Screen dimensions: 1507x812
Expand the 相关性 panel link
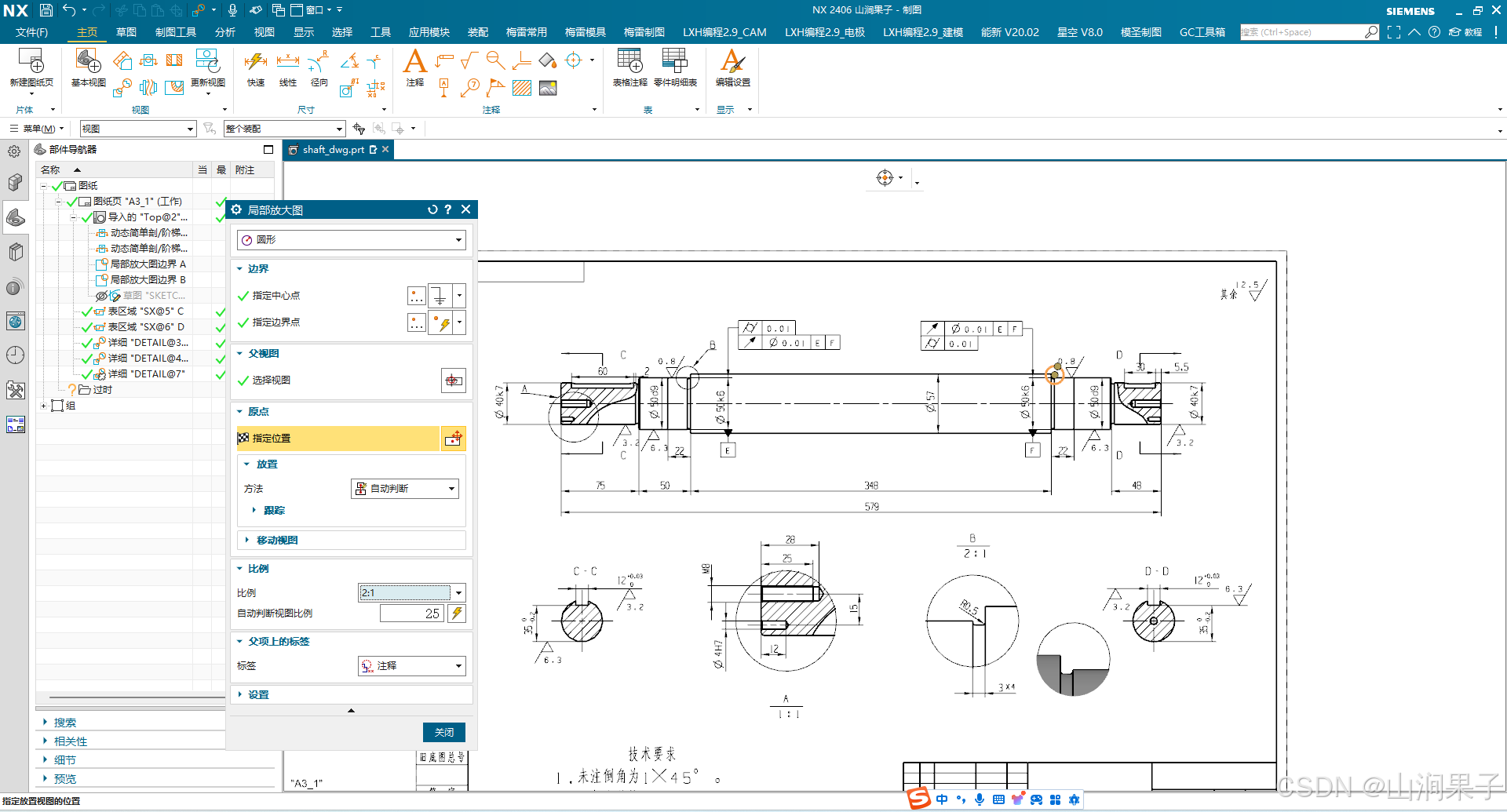pyautogui.click(x=71, y=741)
